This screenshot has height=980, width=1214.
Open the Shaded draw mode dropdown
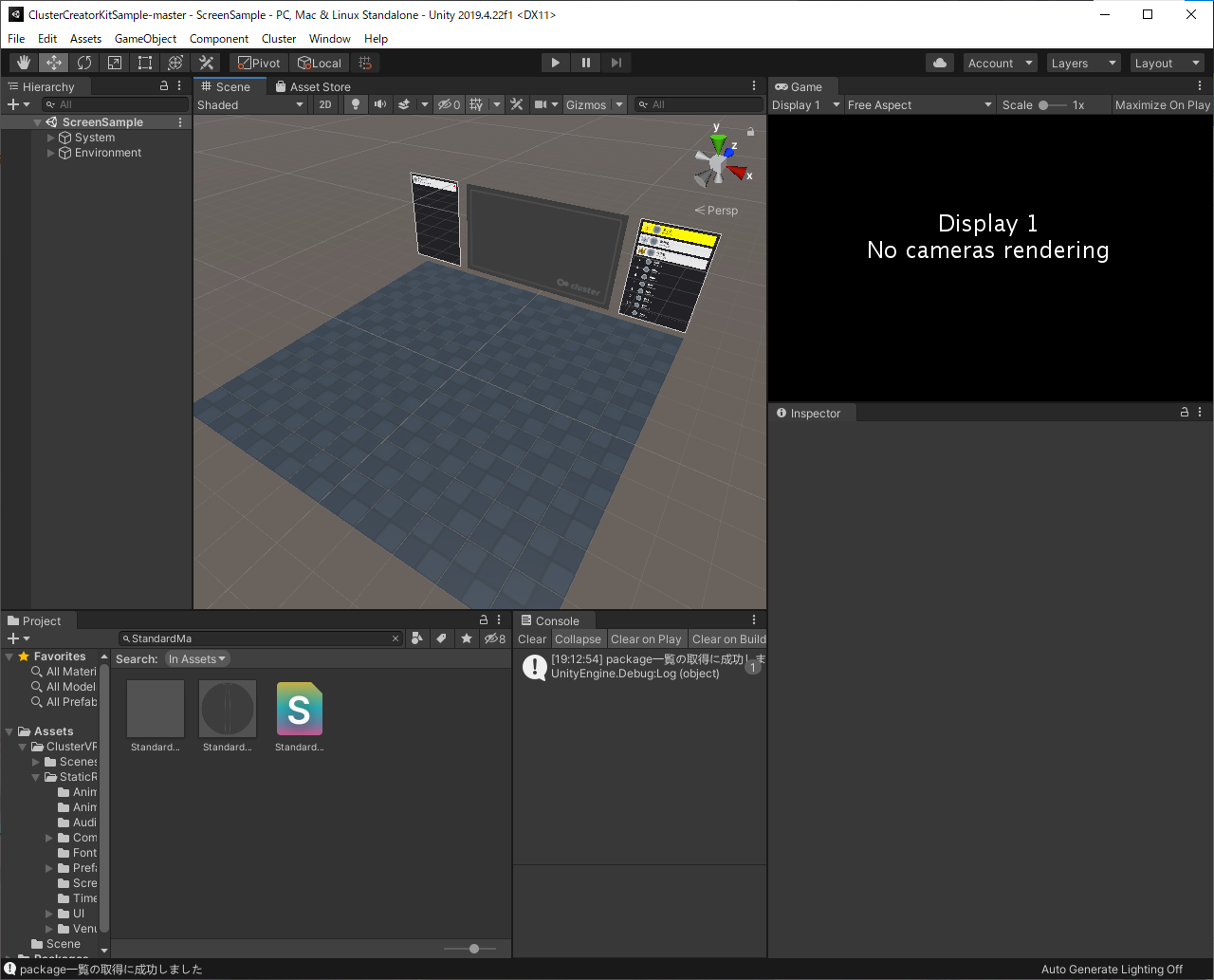tap(250, 104)
